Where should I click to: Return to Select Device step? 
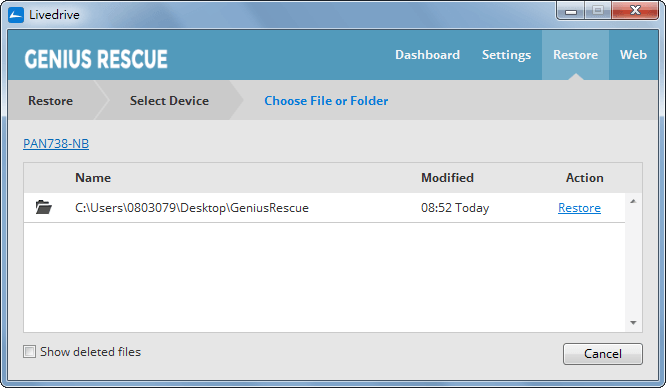point(169,101)
